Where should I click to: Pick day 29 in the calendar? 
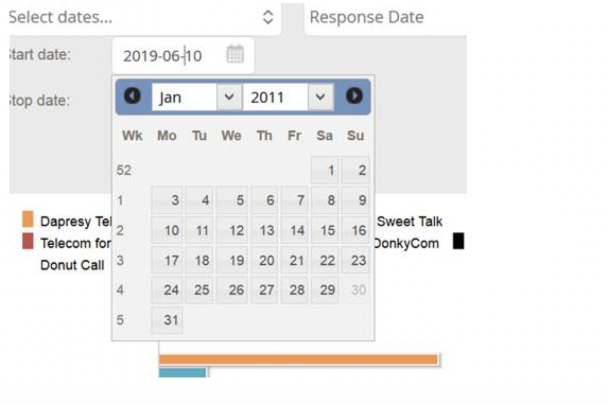click(x=325, y=290)
